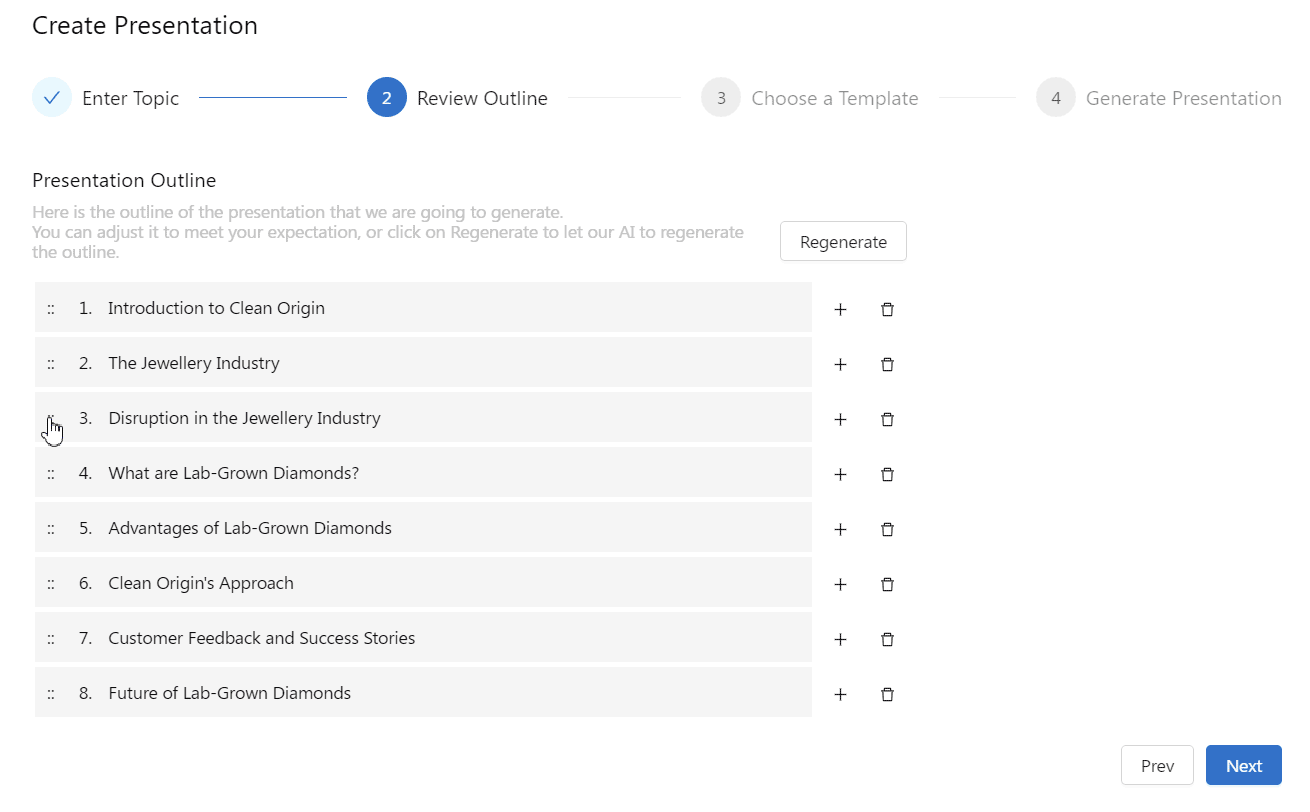Image resolution: width=1310 pixels, height=812 pixels.
Task: Click the step 3 number circle
Action: (x=721, y=98)
